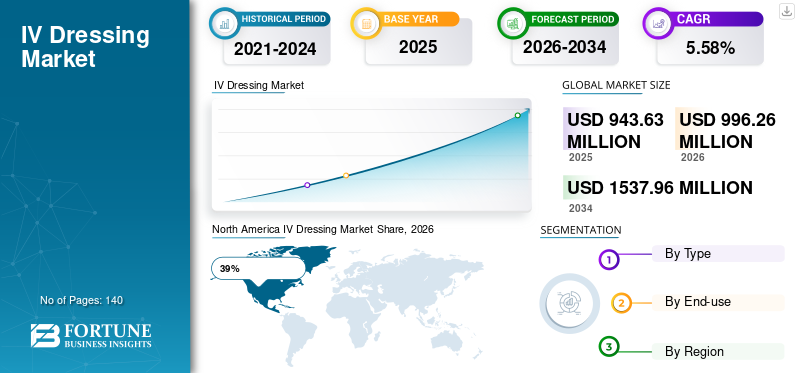This screenshot has height=373, width=800.
Task: Click the Fortune Business Insights logo
Action: (91, 336)
